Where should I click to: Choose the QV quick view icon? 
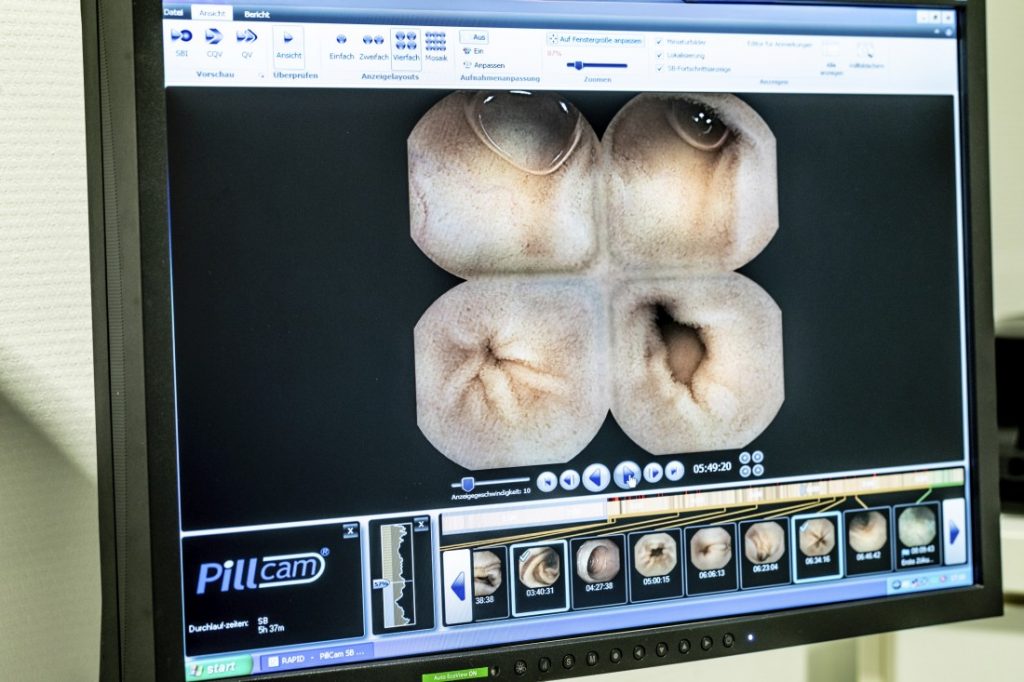[x=246, y=38]
